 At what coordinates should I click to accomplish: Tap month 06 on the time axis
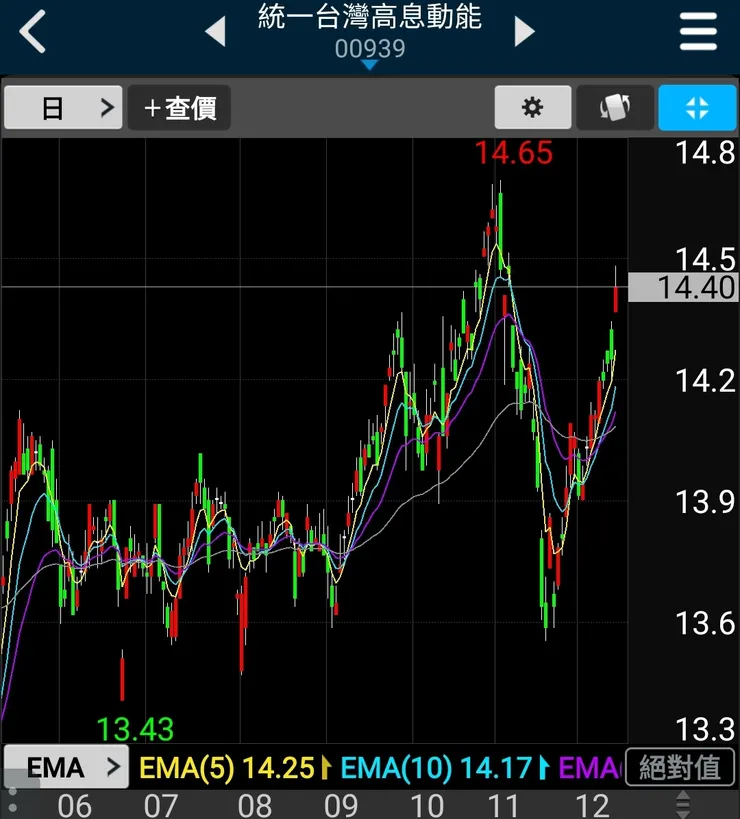click(75, 805)
